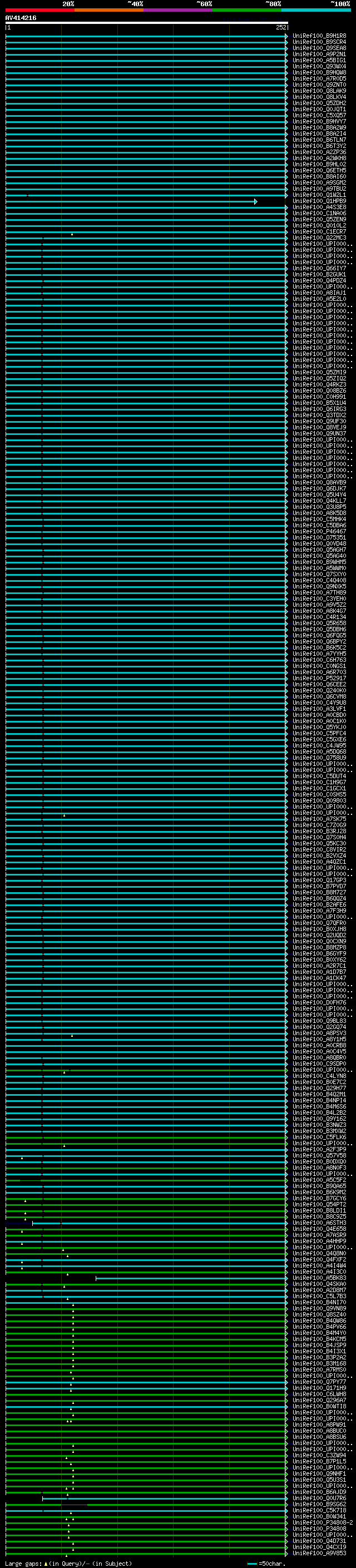The image size is (356, 1568).
Task: Select UniRef100_C5XQ57 subject label
Action: pos(319,115)
